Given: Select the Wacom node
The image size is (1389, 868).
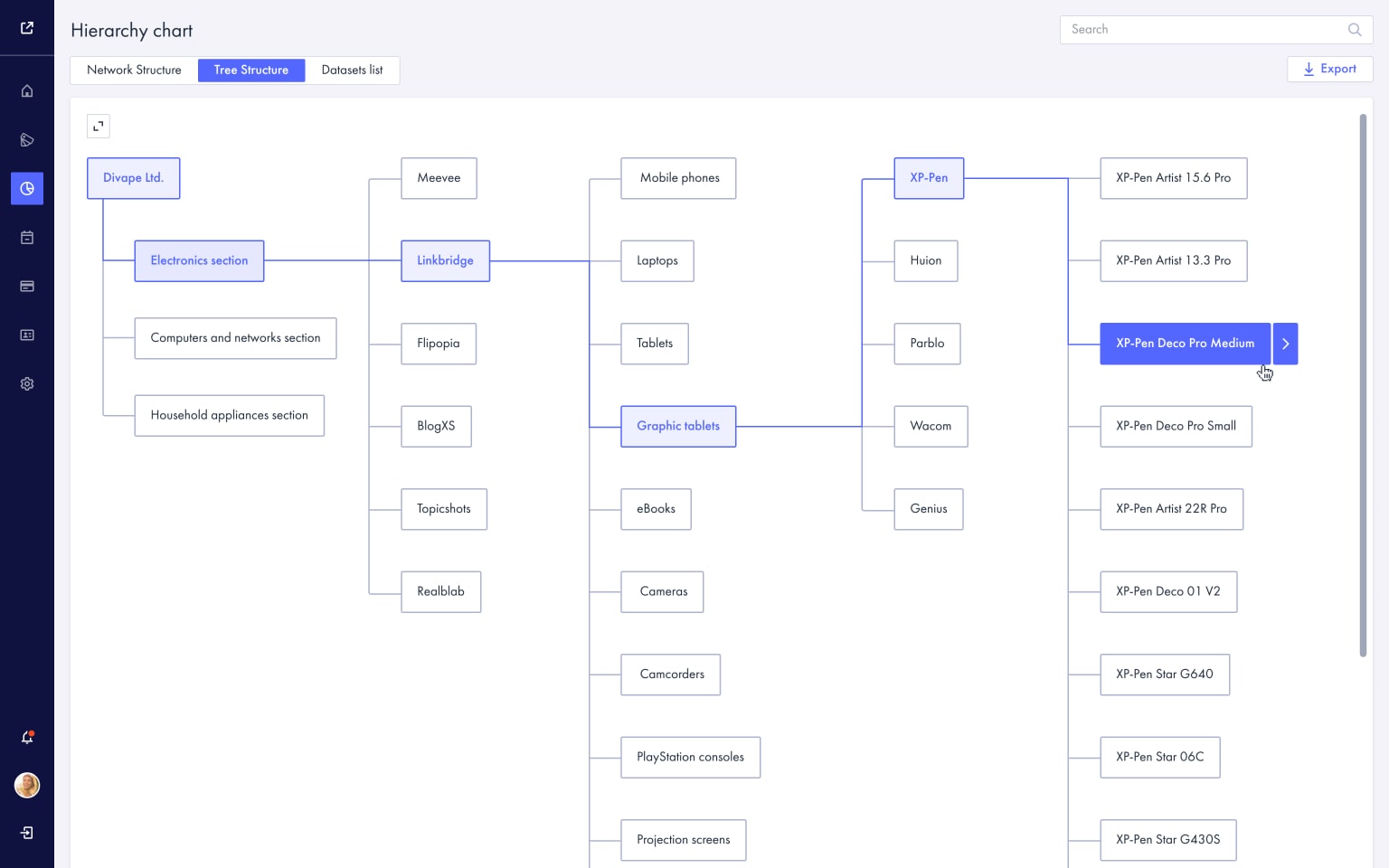Looking at the screenshot, I should (x=931, y=426).
